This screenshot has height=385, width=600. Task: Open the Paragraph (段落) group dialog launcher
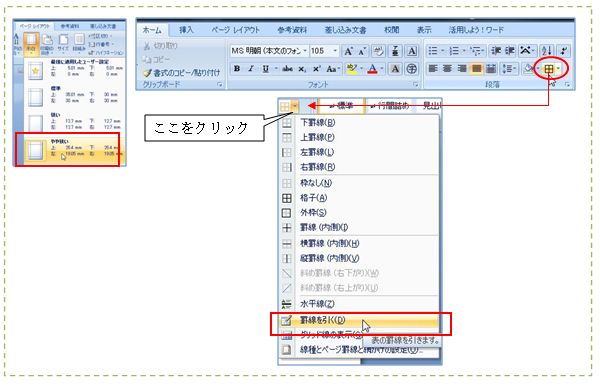(x=567, y=85)
